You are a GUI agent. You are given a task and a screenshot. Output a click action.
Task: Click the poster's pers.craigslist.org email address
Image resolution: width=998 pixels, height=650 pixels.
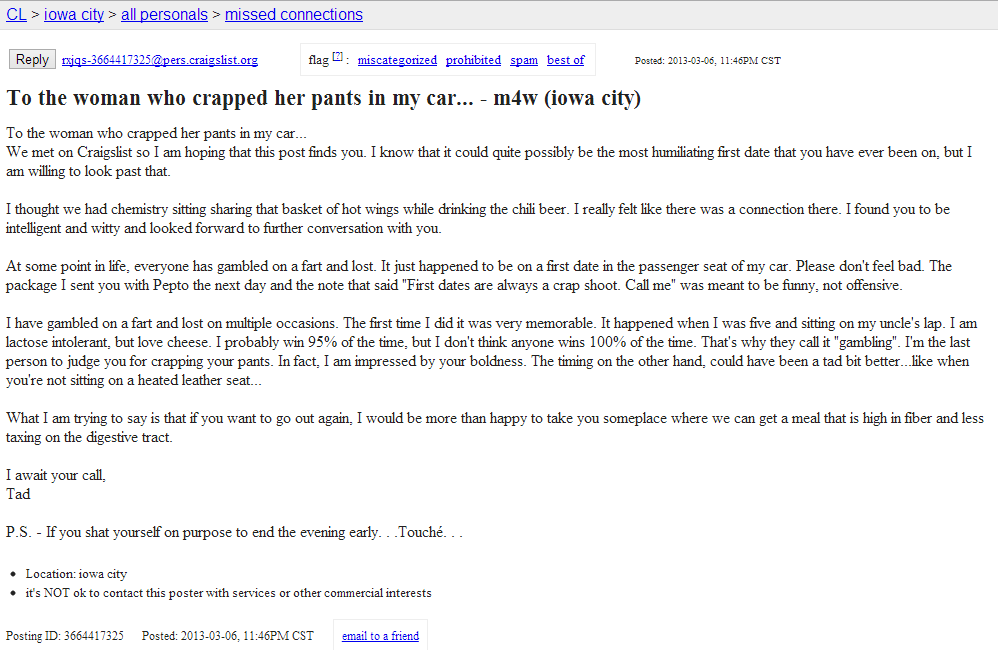click(160, 60)
